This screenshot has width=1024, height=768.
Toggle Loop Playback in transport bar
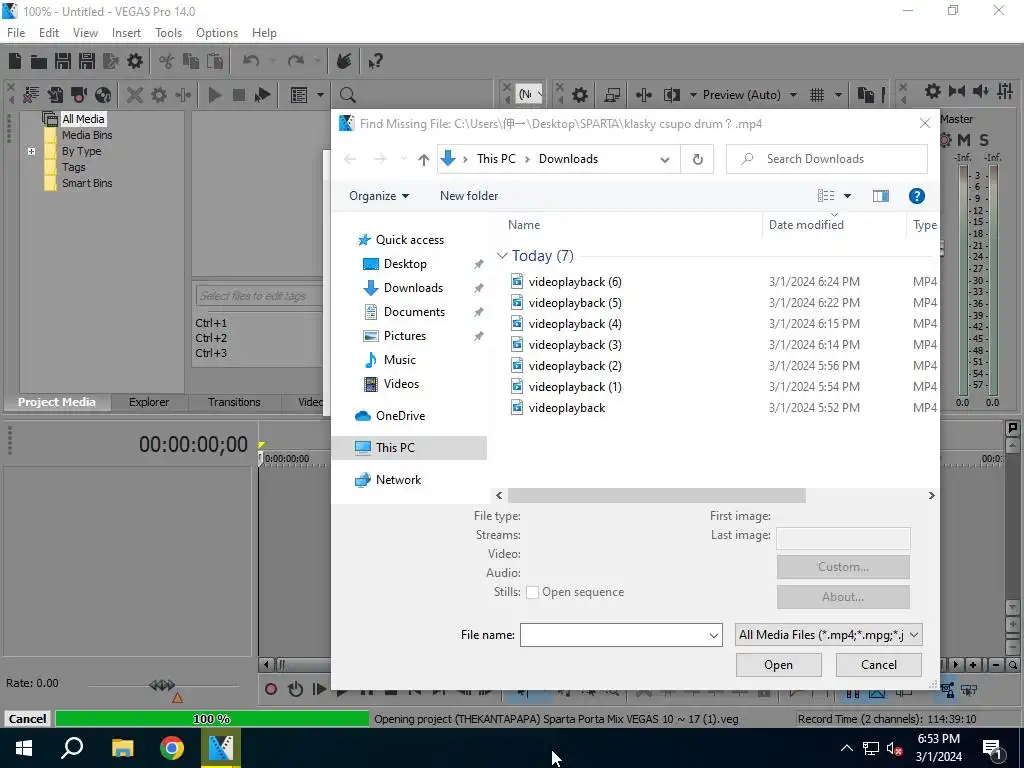[x=295, y=690]
